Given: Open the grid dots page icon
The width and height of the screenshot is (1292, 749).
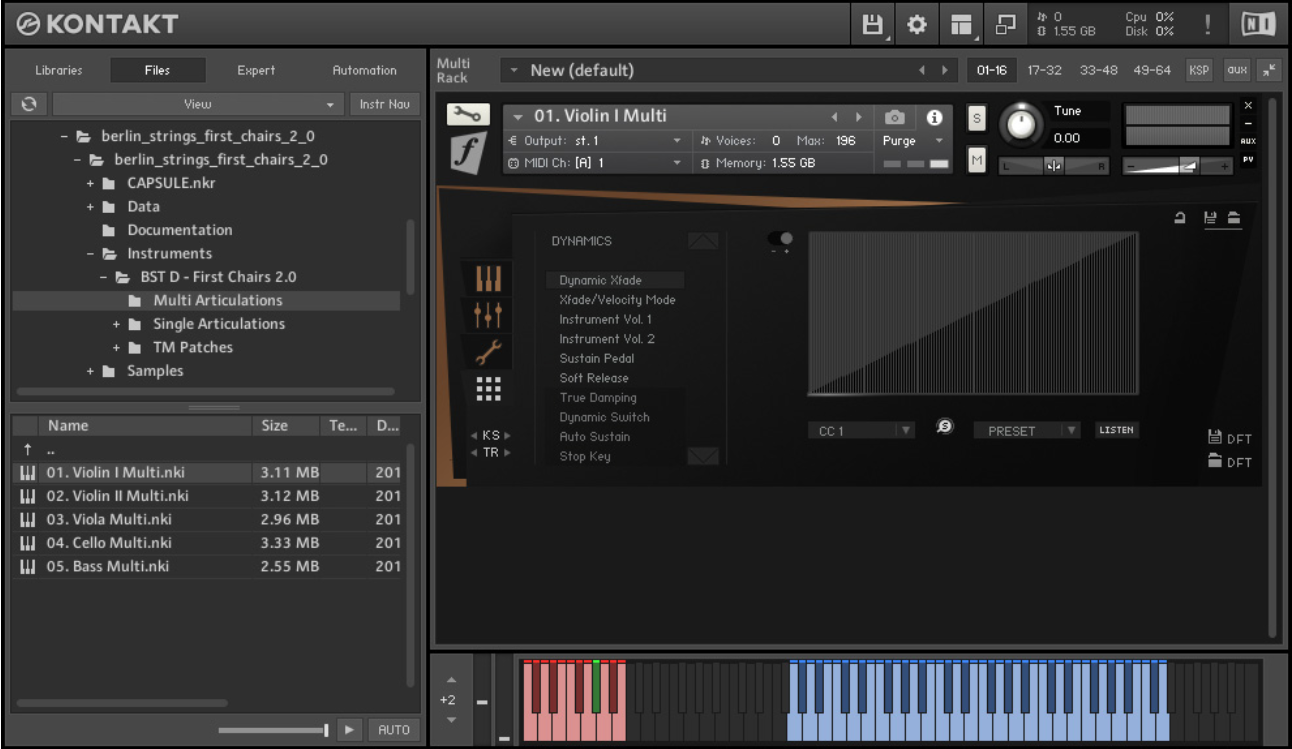Looking at the screenshot, I should point(489,389).
